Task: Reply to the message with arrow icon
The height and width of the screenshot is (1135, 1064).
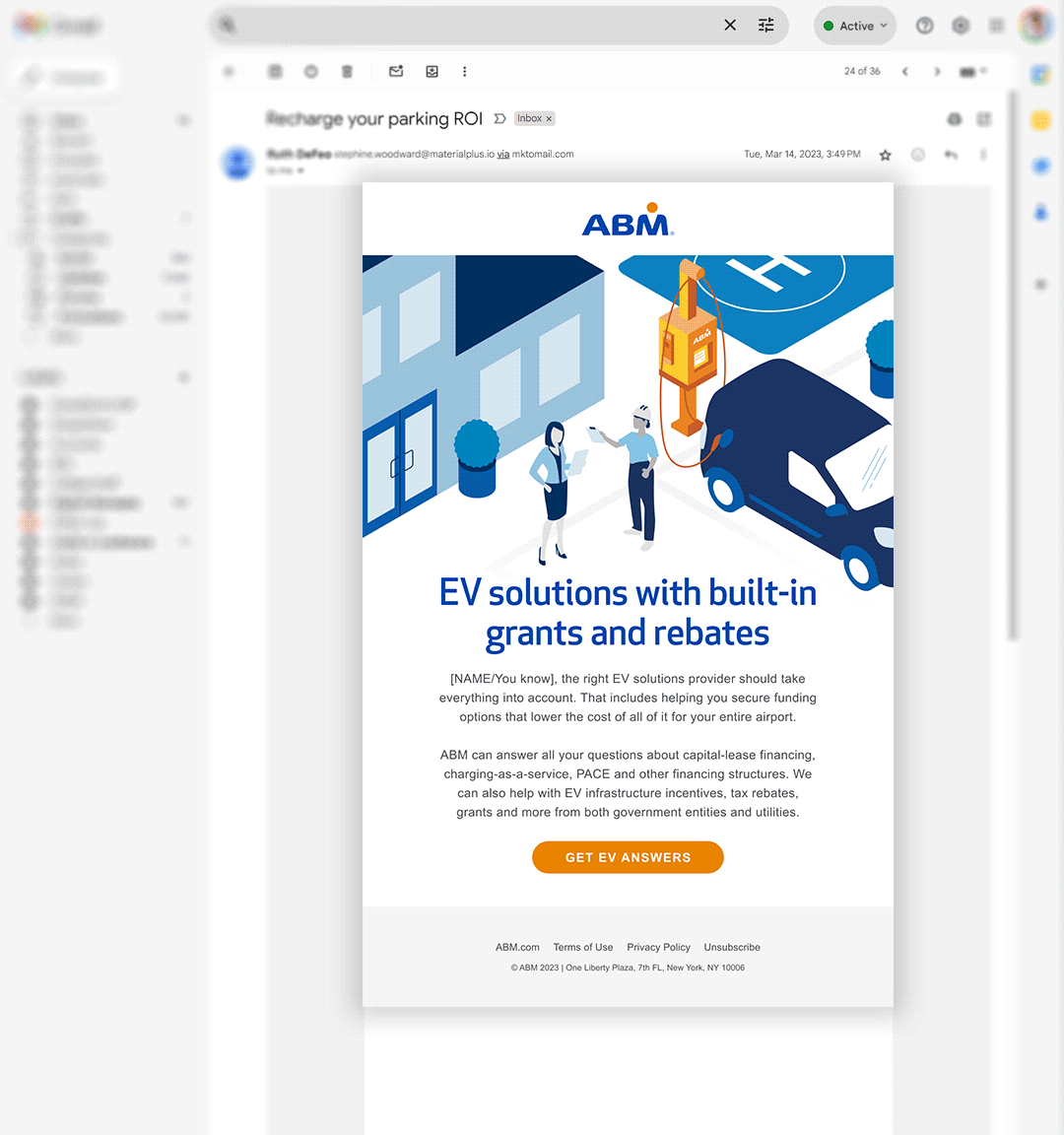Action: coord(951,155)
